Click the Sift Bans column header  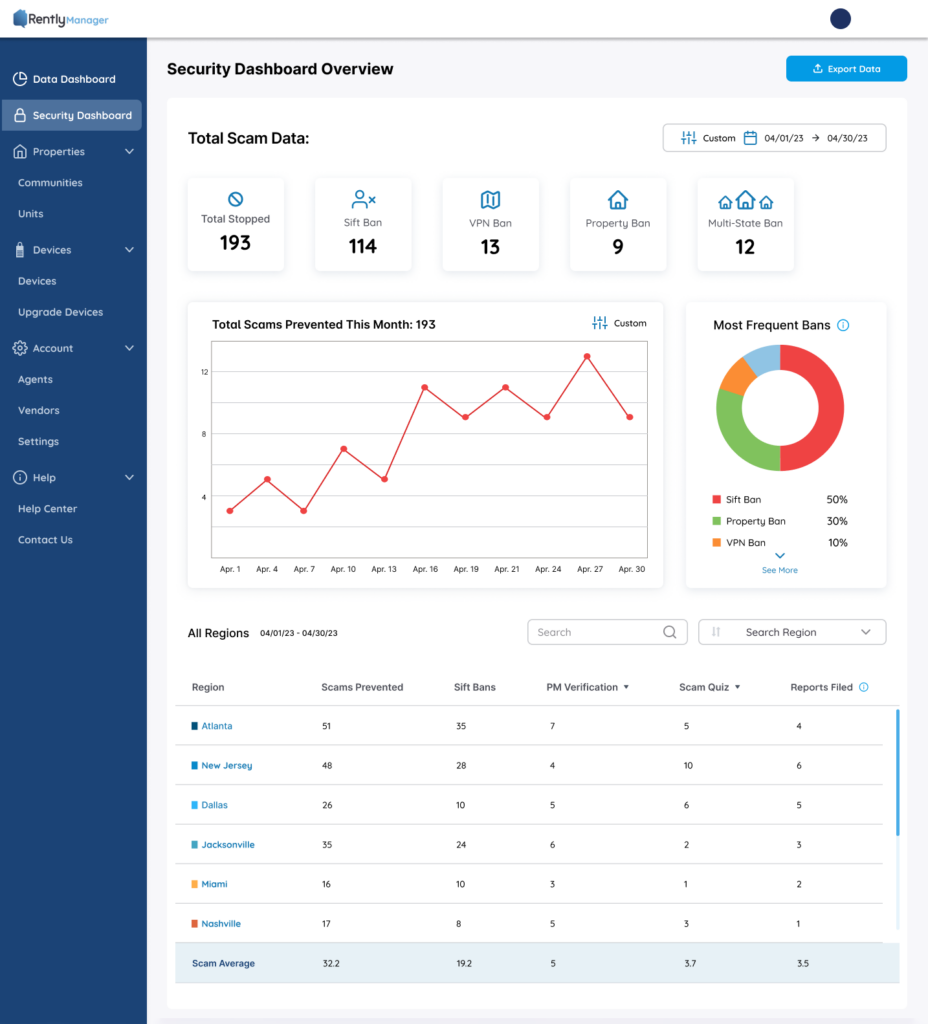point(475,687)
